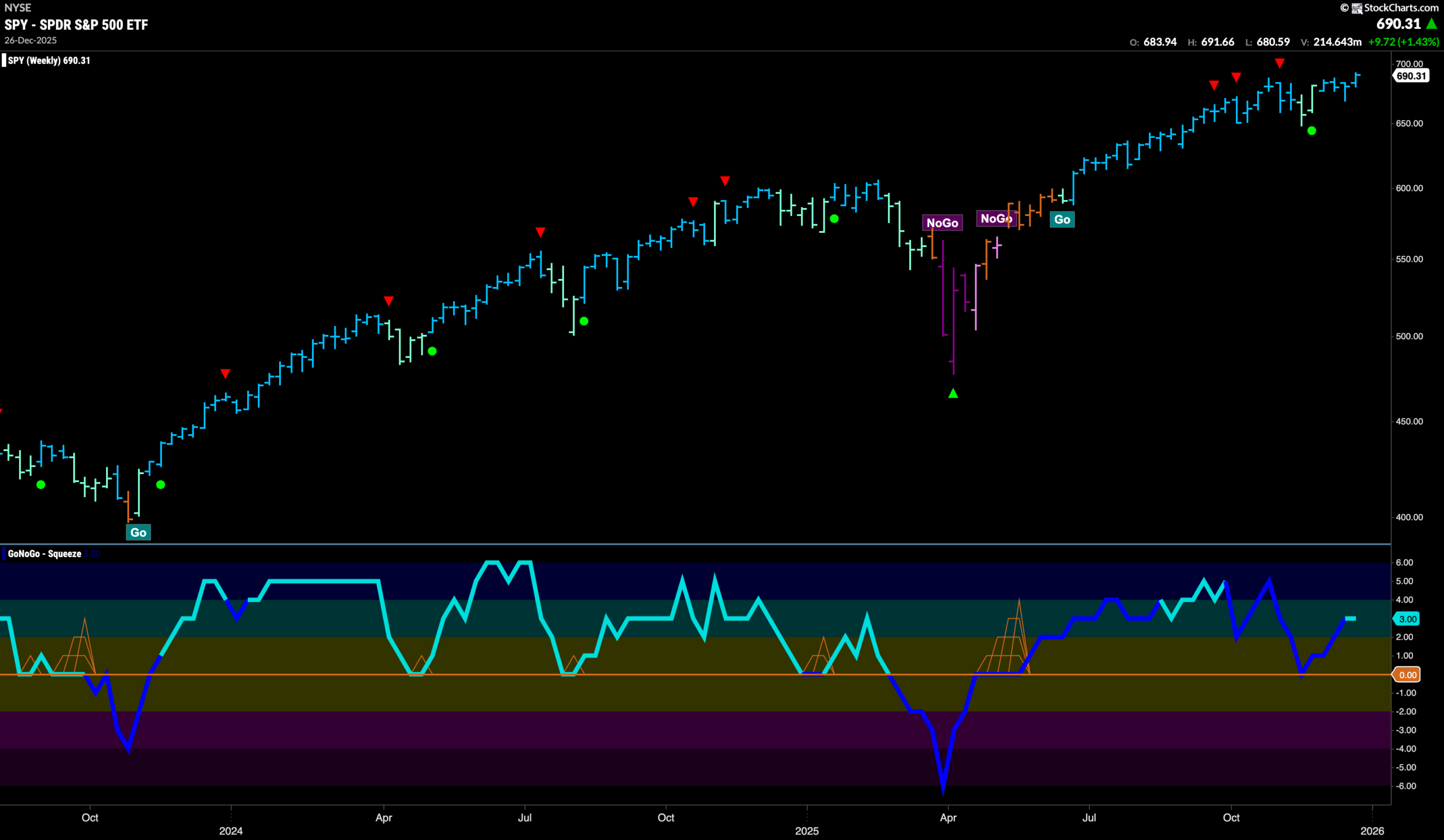Click the green dot near August 2024 low
The width and height of the screenshot is (1444, 840).
tap(584, 321)
